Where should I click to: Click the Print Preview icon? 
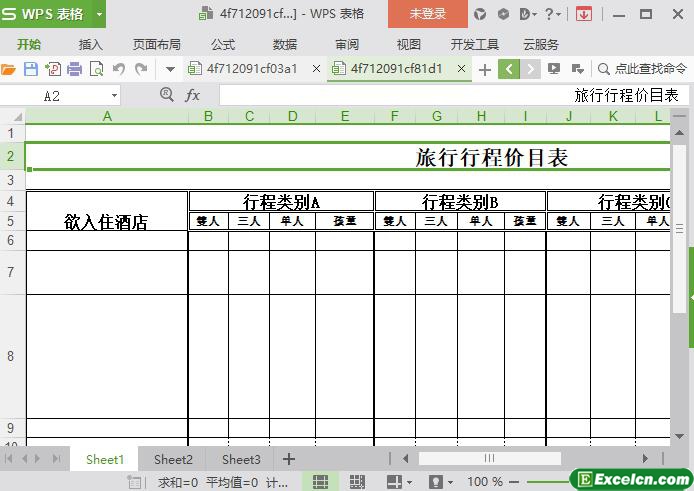pyautogui.click(x=96, y=69)
